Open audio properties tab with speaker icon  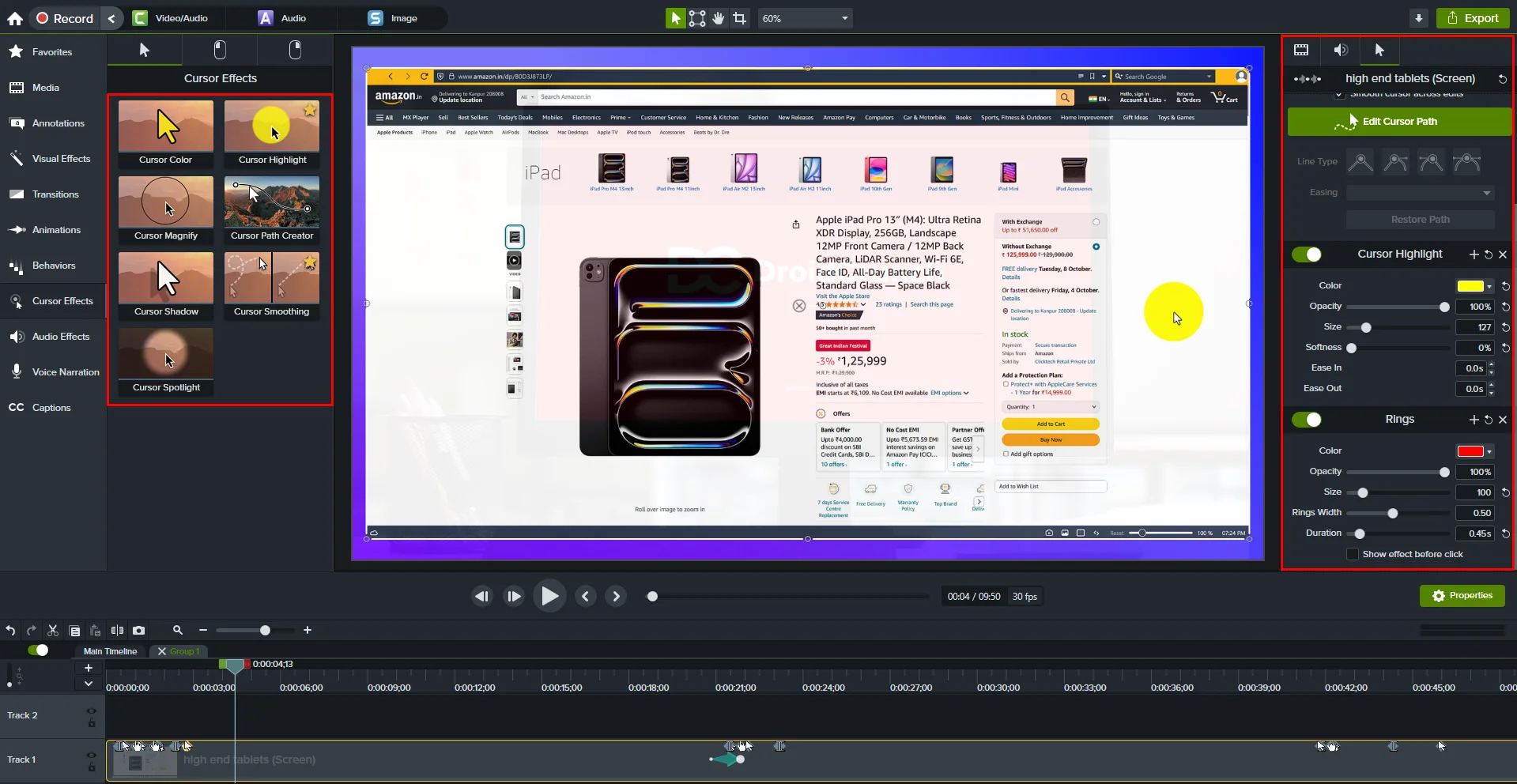tap(1341, 51)
